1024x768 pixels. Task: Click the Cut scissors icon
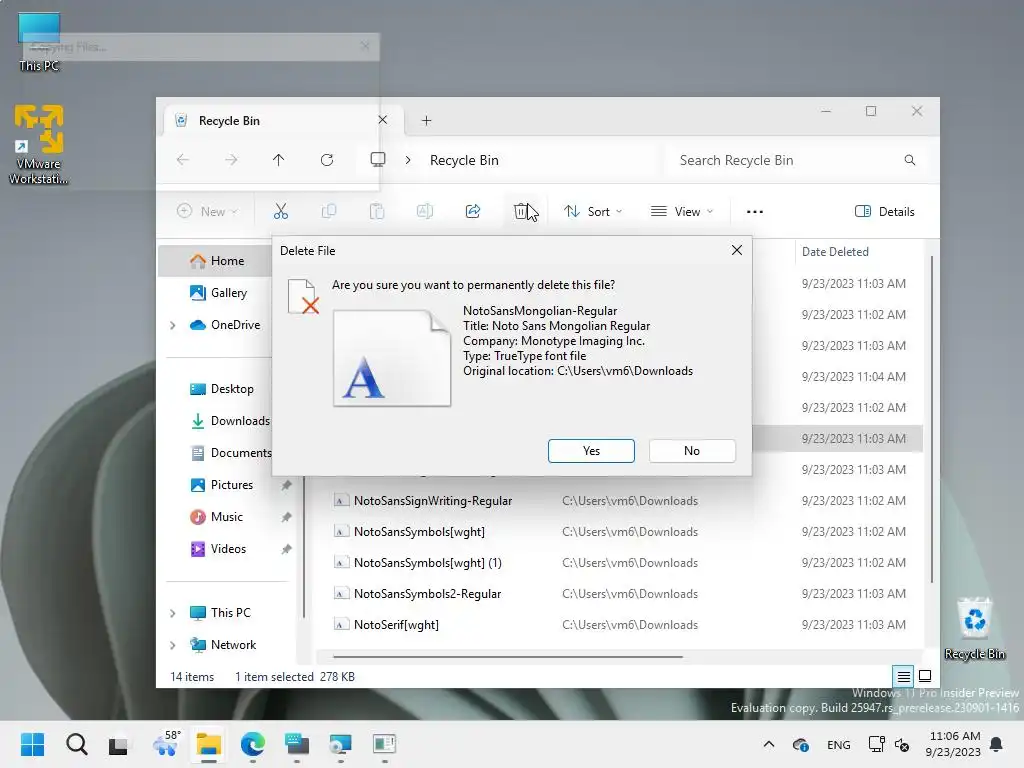pos(280,211)
